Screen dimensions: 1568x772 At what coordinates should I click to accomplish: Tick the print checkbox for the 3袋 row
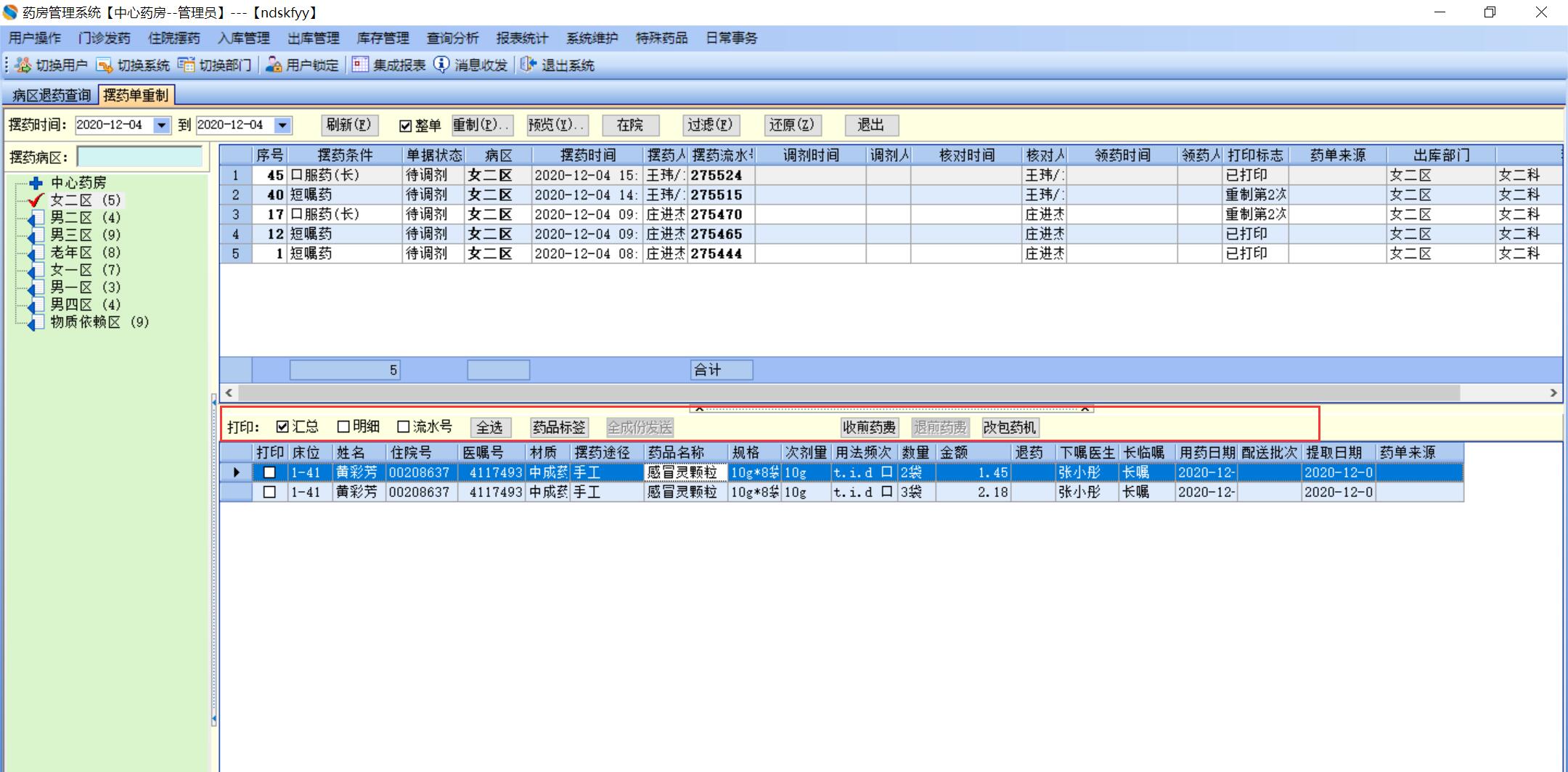click(269, 492)
